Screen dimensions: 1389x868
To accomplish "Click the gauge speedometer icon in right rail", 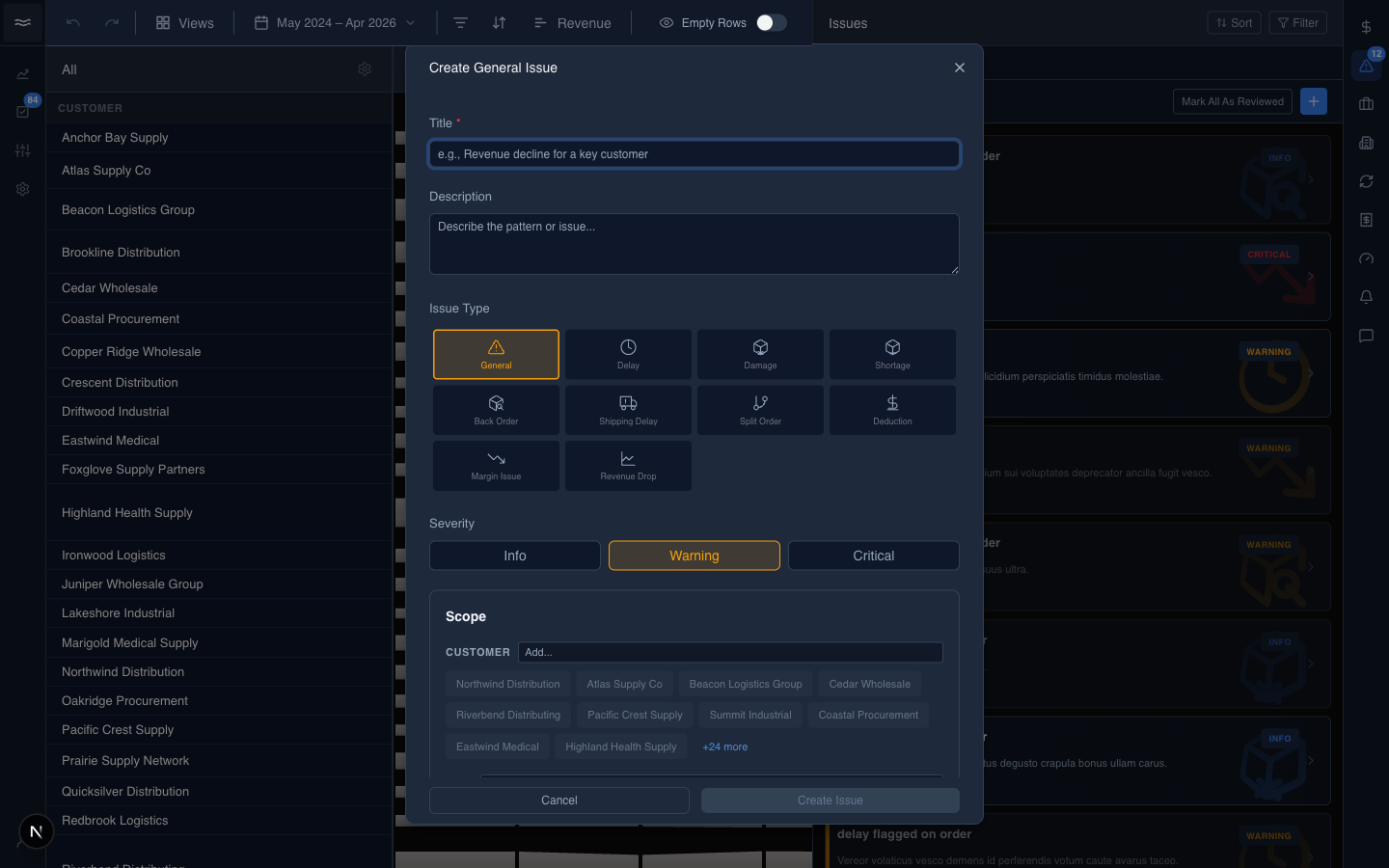I will click(x=1366, y=258).
